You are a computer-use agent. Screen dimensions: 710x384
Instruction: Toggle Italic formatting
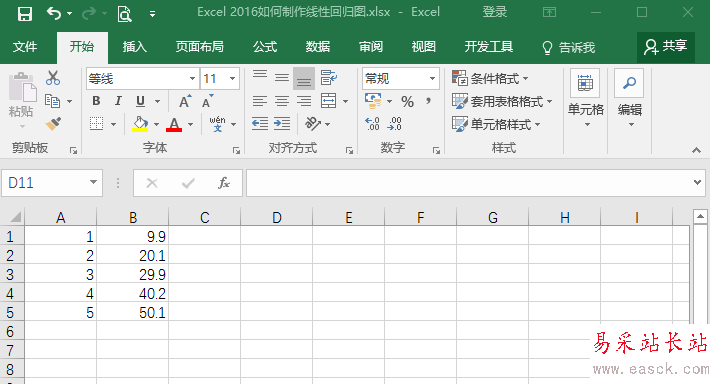point(118,101)
